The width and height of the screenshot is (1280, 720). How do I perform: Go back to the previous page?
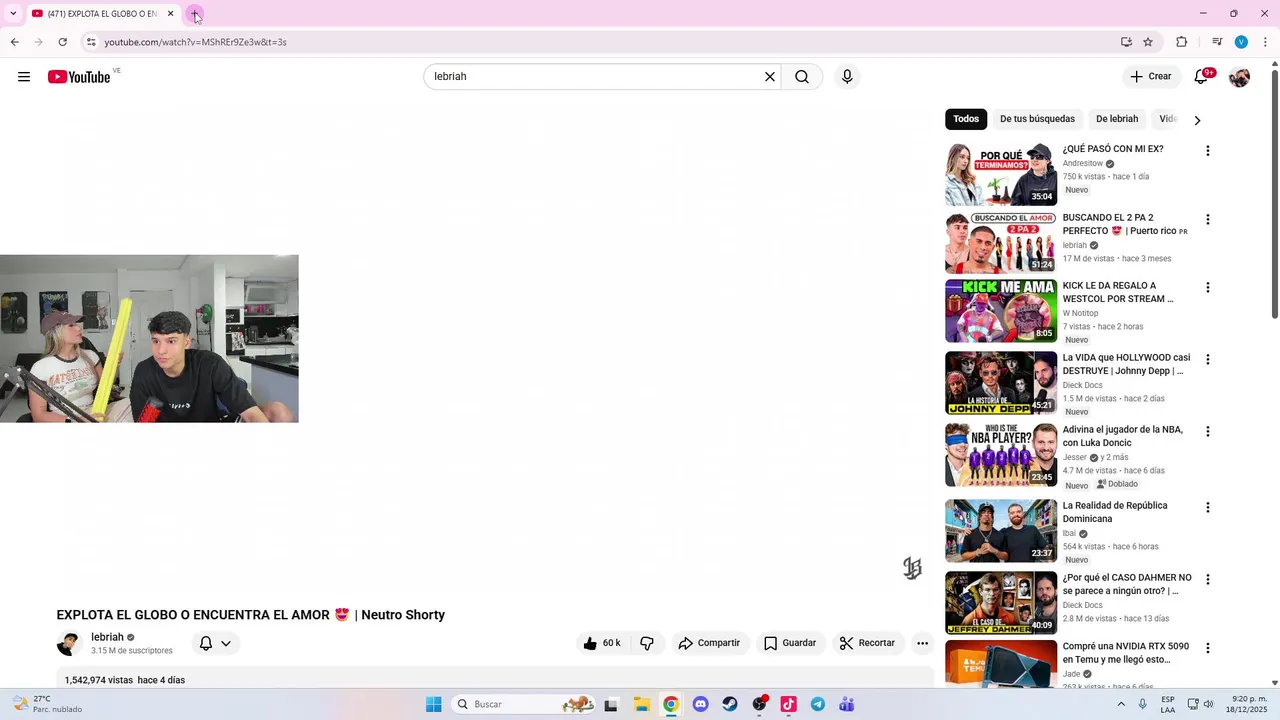click(15, 42)
